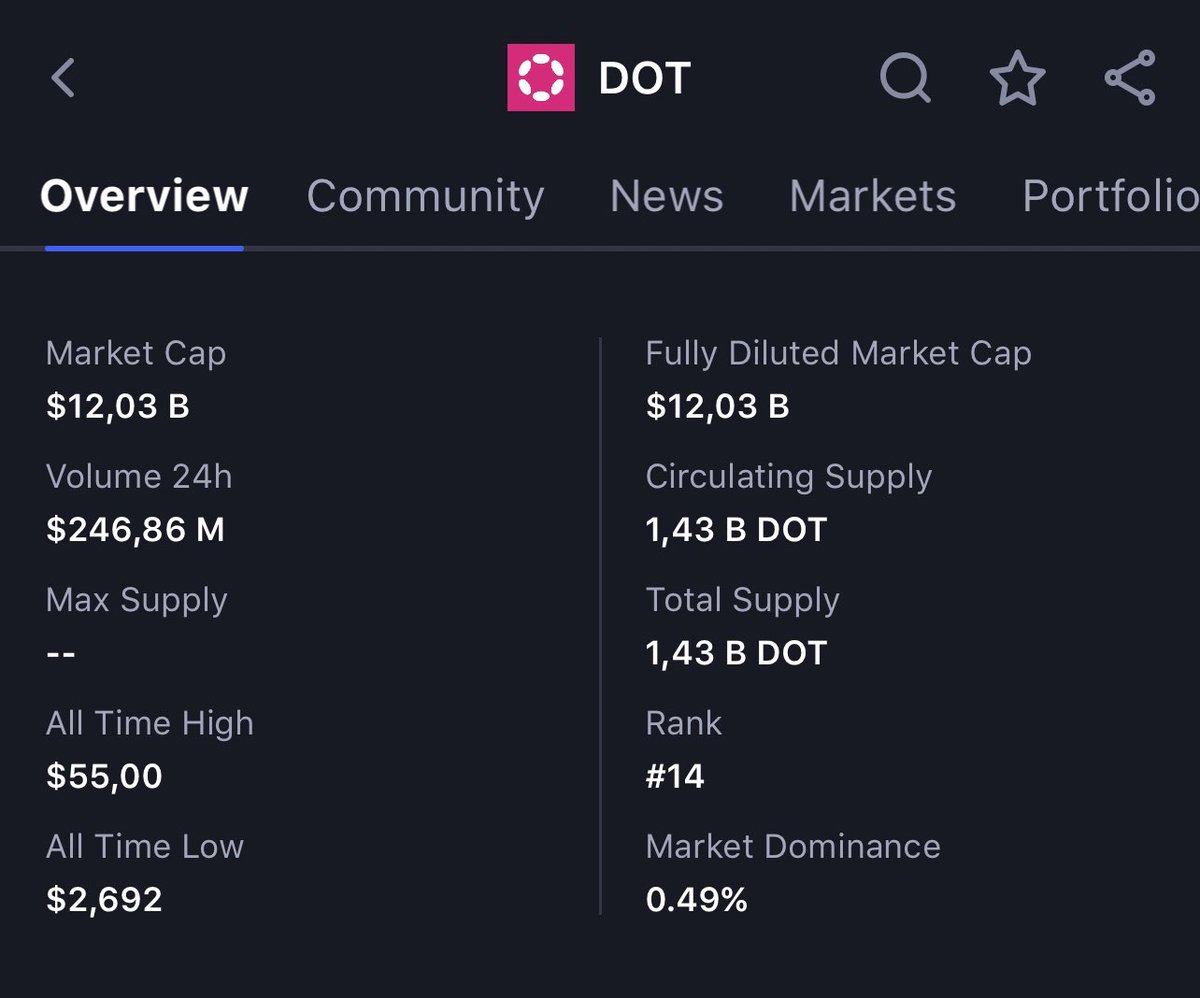Tap the share icon
This screenshot has height=998, width=1200.
(x=1130, y=78)
